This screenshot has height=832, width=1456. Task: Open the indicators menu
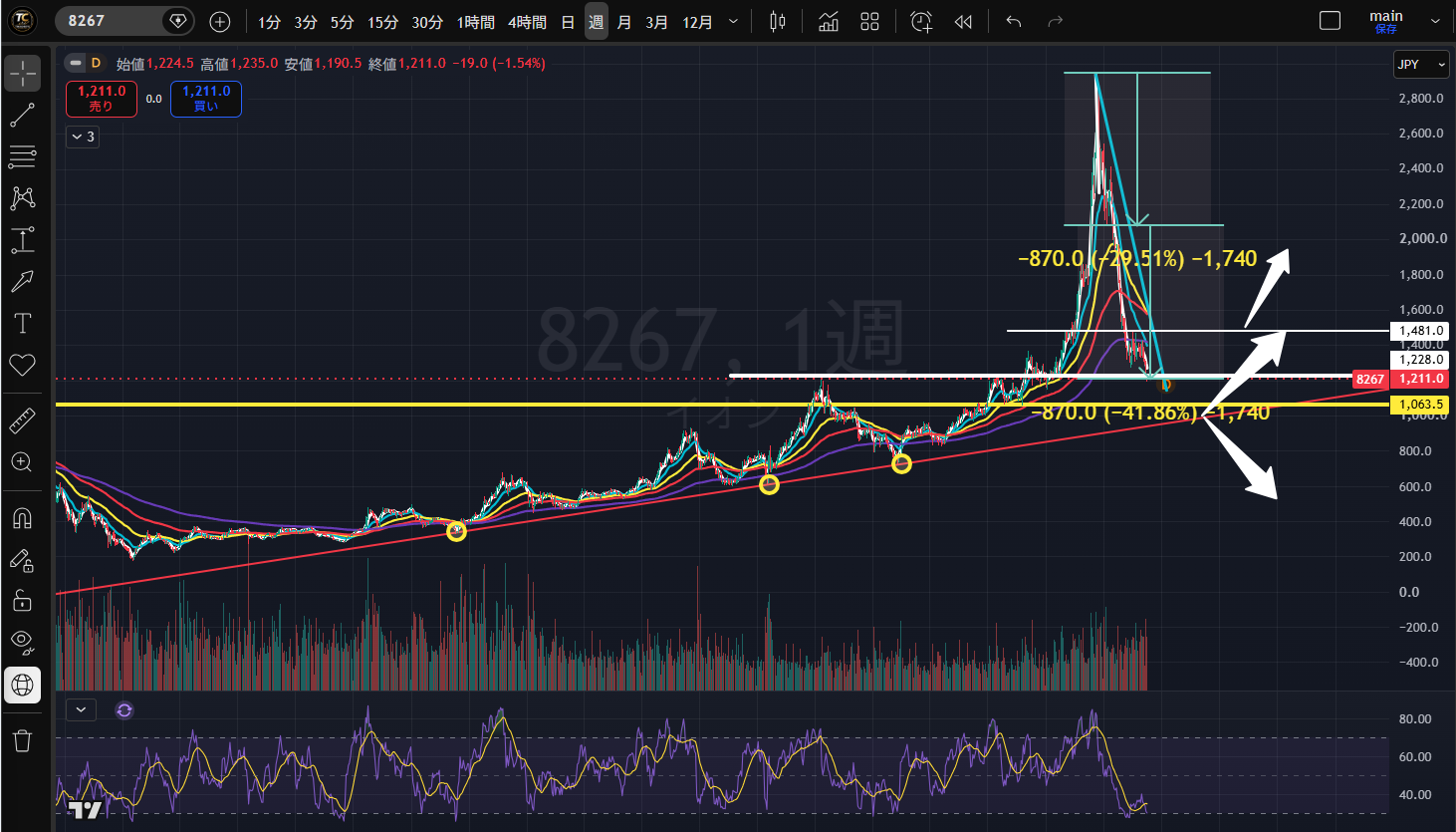[829, 21]
